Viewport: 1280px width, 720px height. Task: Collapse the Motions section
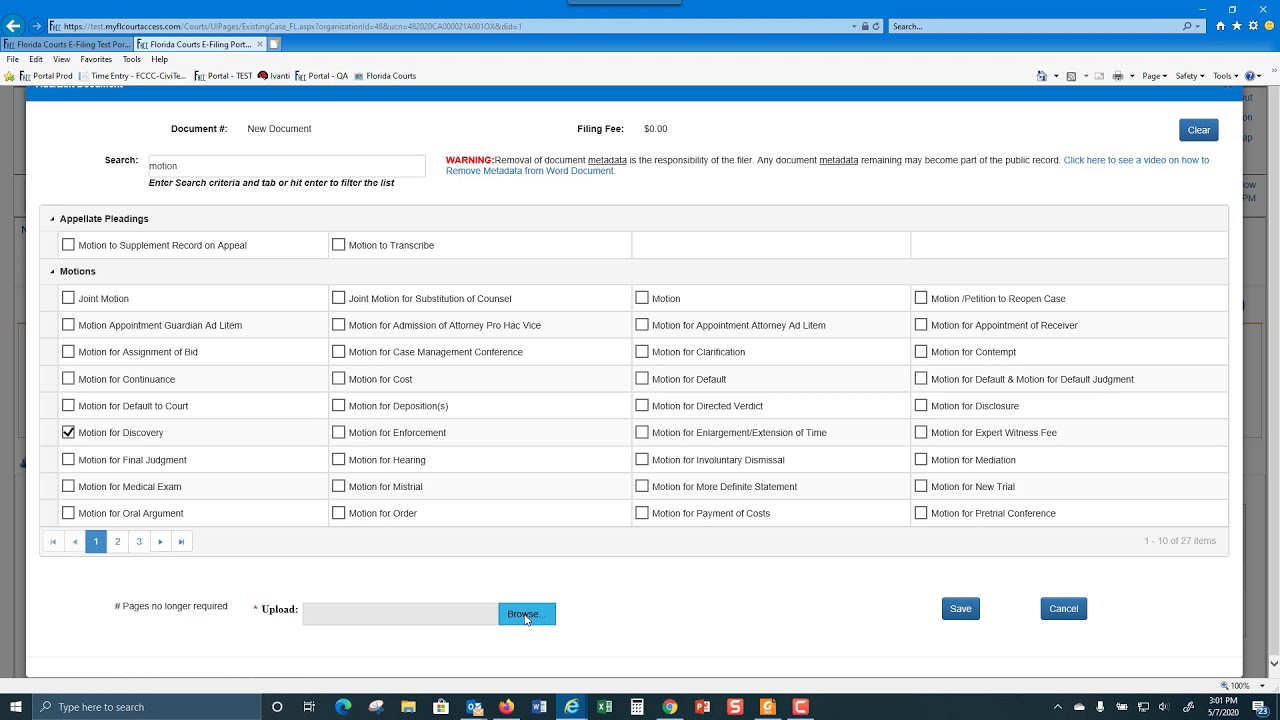[52, 272]
